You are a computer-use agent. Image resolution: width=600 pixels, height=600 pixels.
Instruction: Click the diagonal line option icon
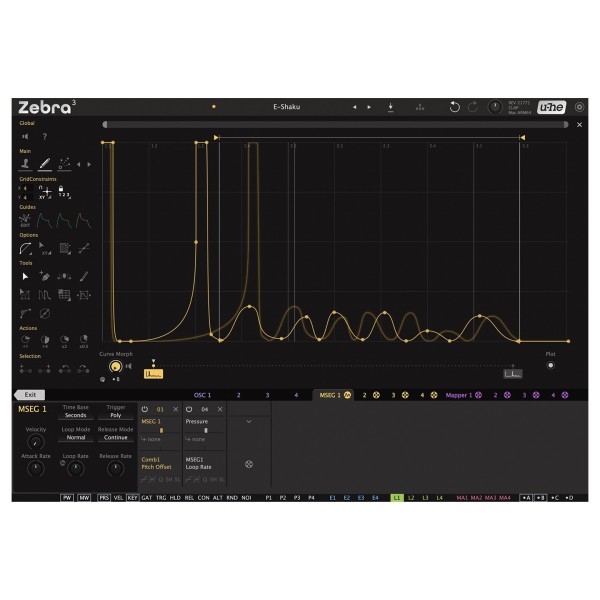pyautogui.click(x=84, y=249)
